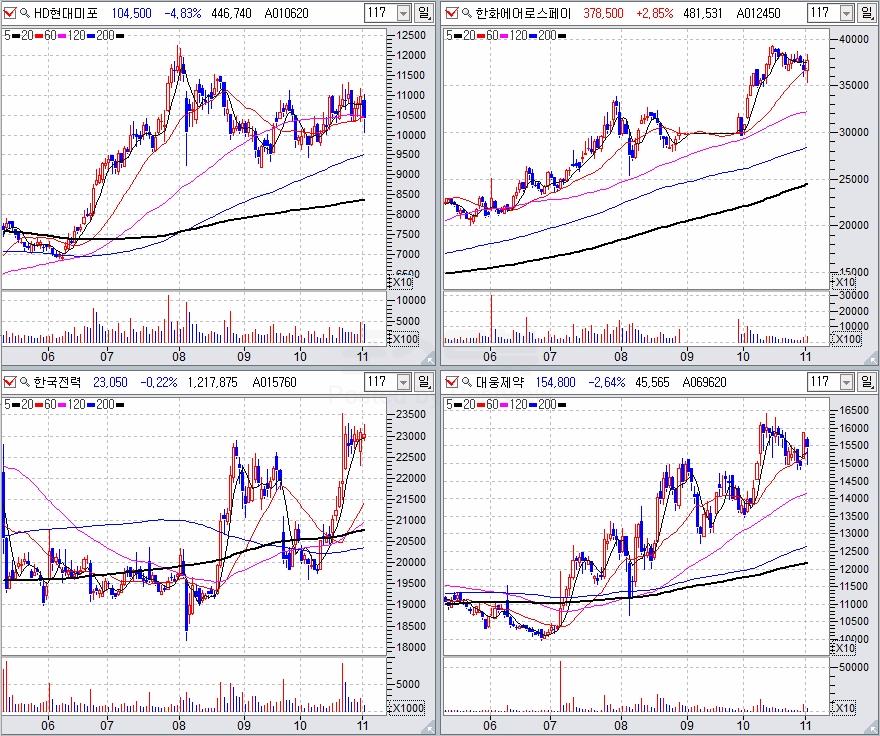880x736 pixels.
Task: Click the 일 period button on 대웅제약 chart
Action: click(x=866, y=381)
